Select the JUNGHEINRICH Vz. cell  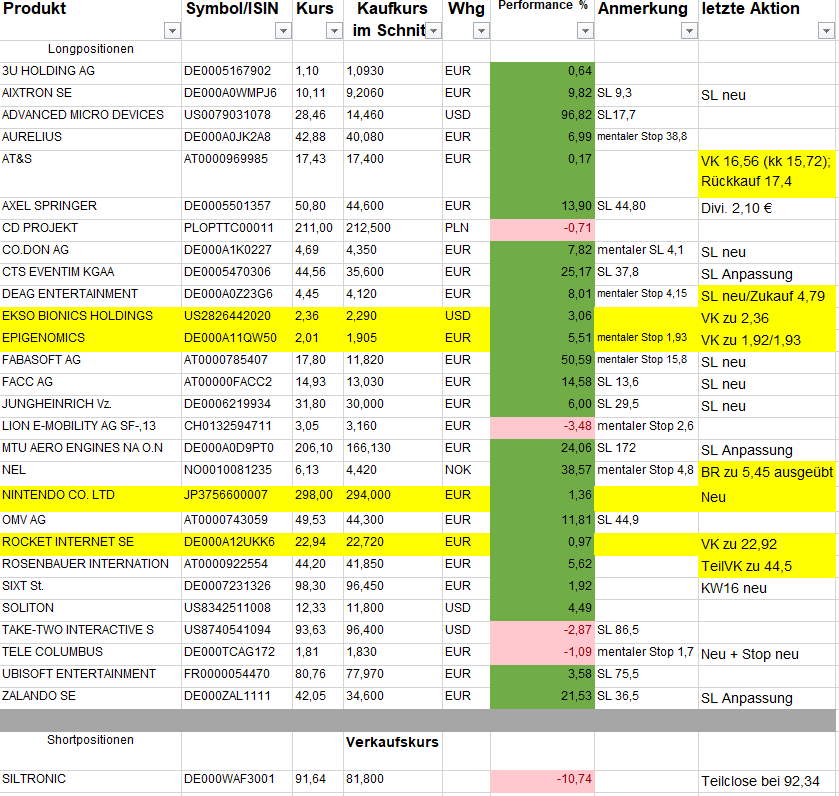pyautogui.click(x=90, y=406)
